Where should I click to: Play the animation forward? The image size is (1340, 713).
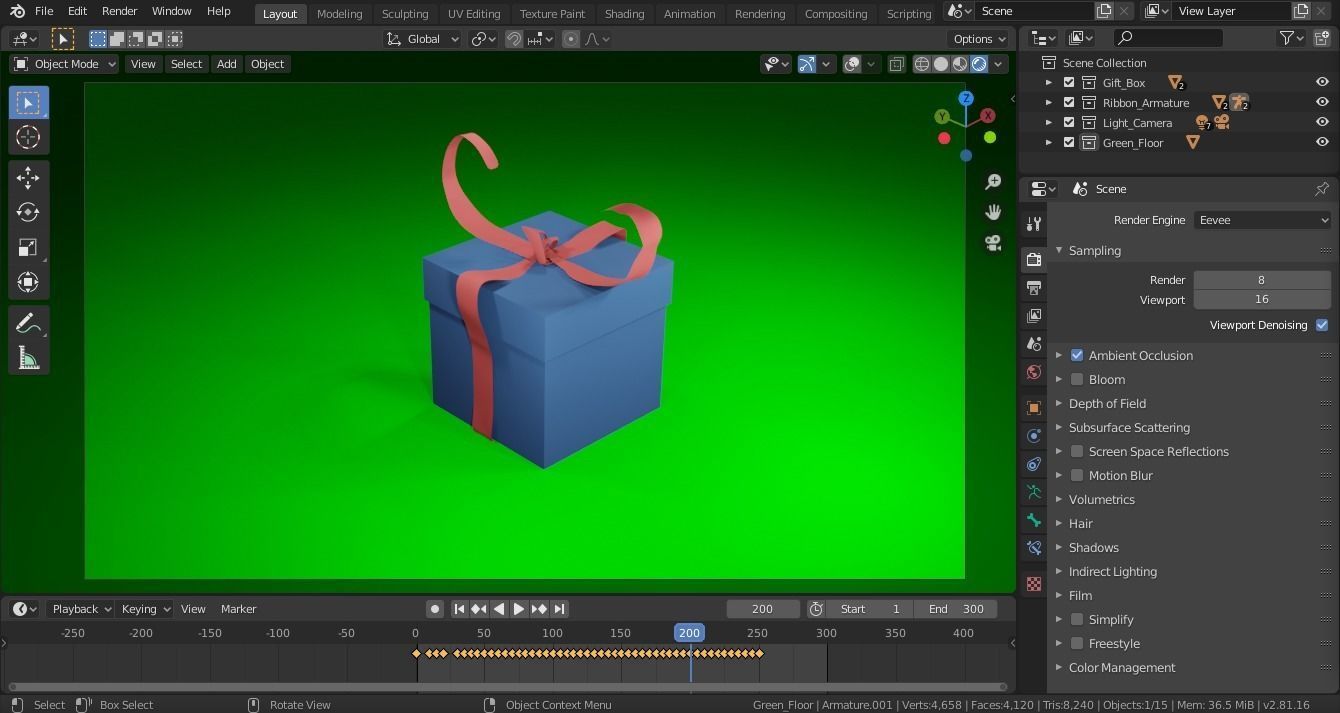click(x=519, y=609)
